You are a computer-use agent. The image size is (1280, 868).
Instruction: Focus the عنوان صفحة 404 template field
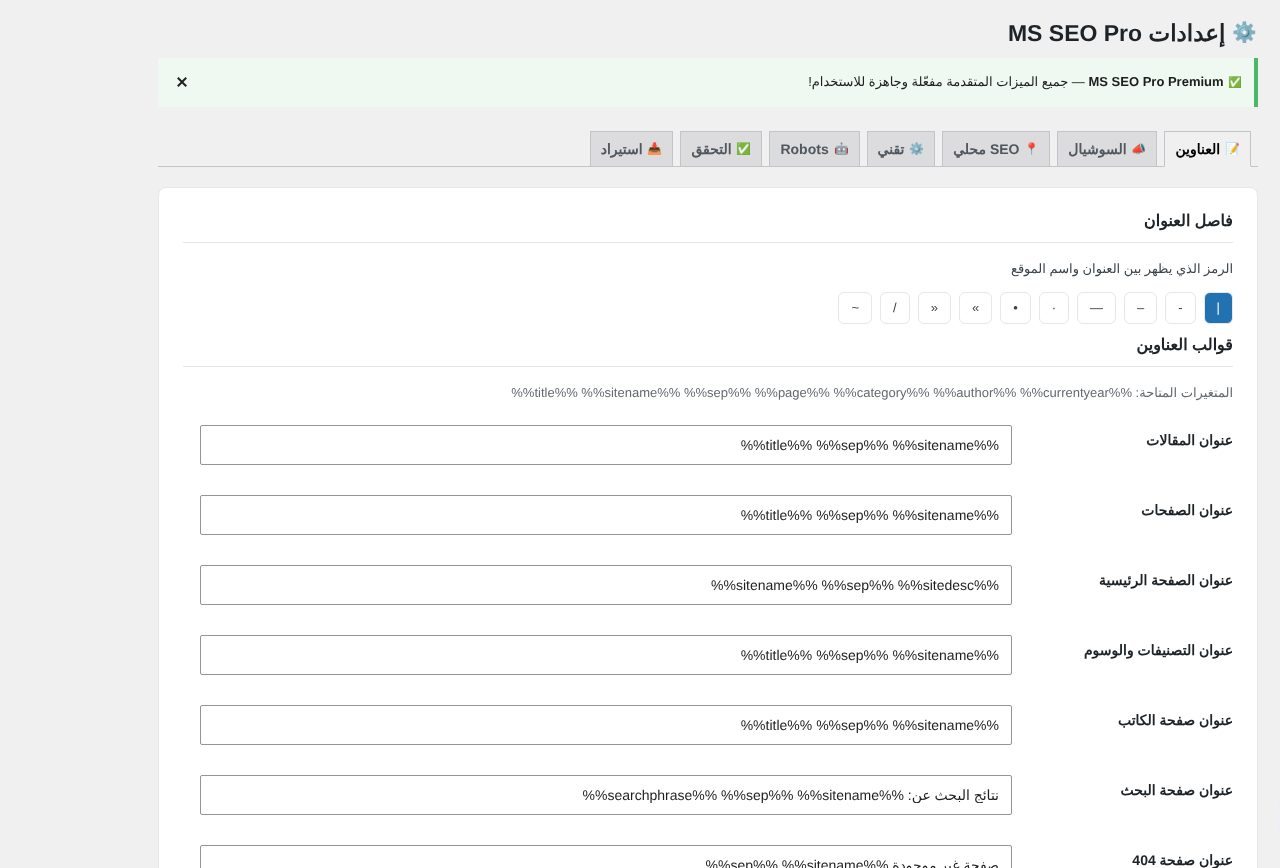click(x=606, y=858)
